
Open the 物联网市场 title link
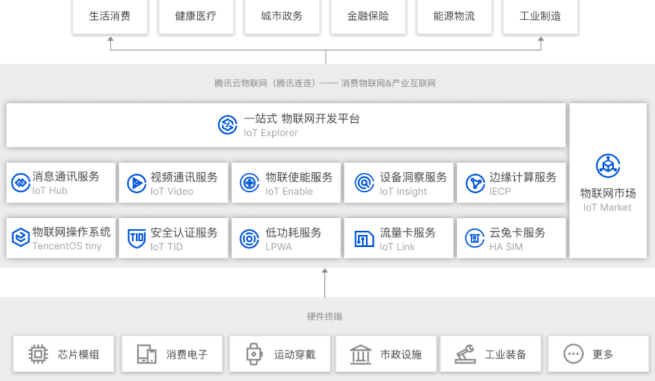608,193
